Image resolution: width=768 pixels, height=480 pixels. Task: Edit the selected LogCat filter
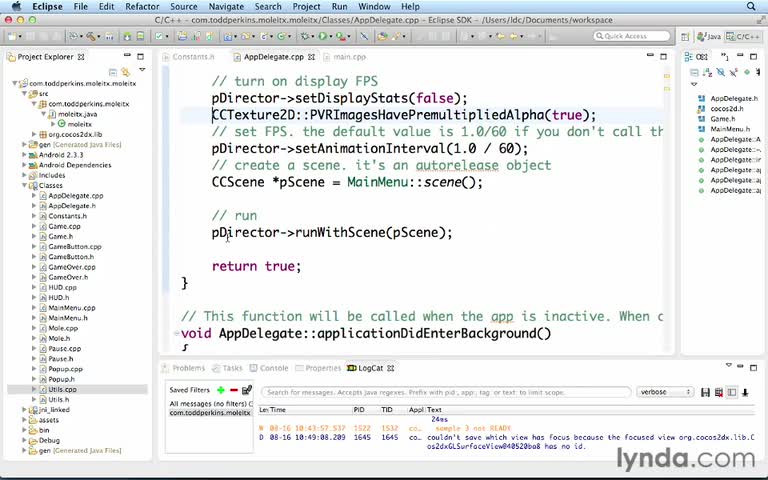pos(247,390)
